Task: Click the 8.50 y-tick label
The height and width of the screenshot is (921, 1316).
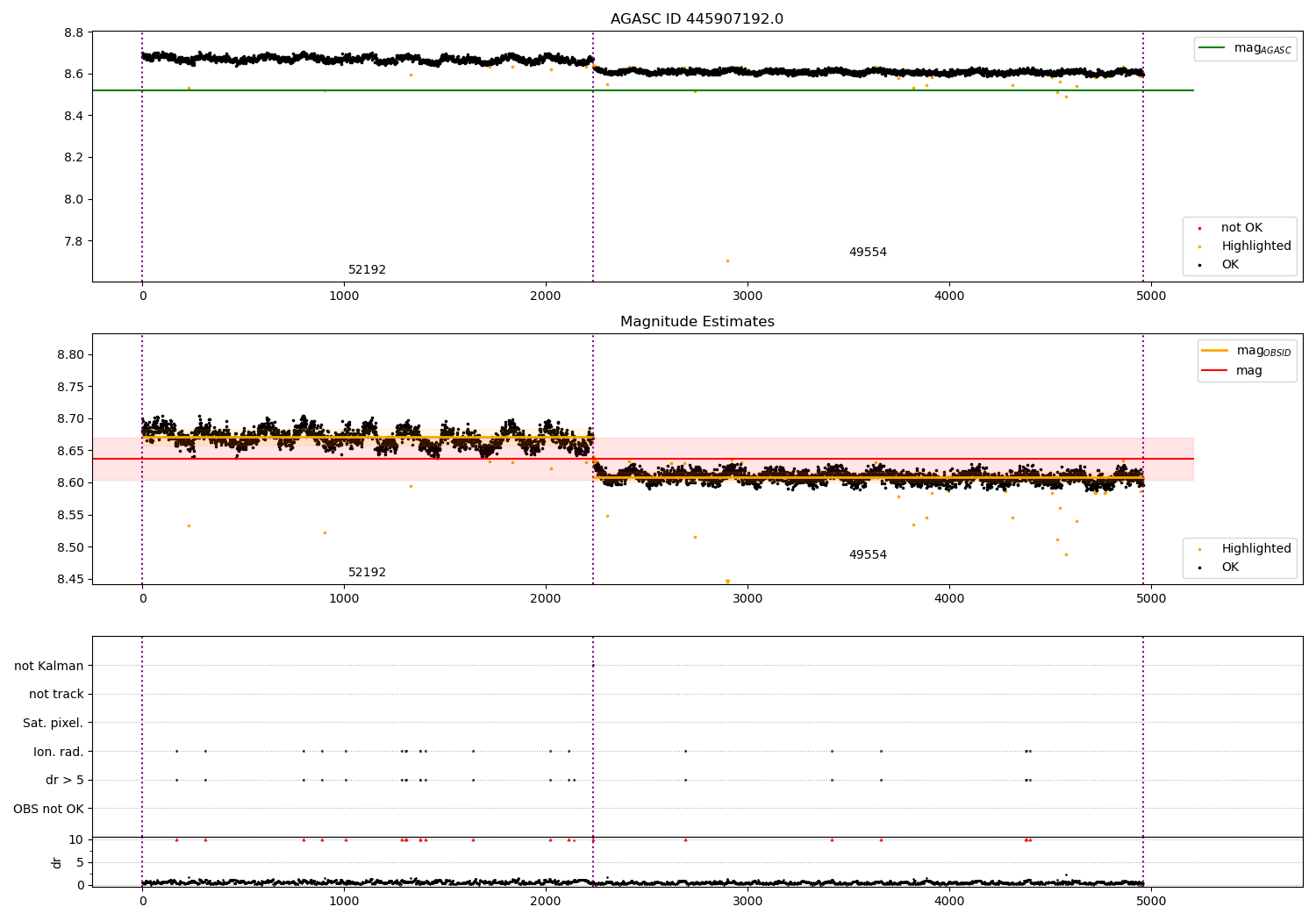Action: coord(71,548)
